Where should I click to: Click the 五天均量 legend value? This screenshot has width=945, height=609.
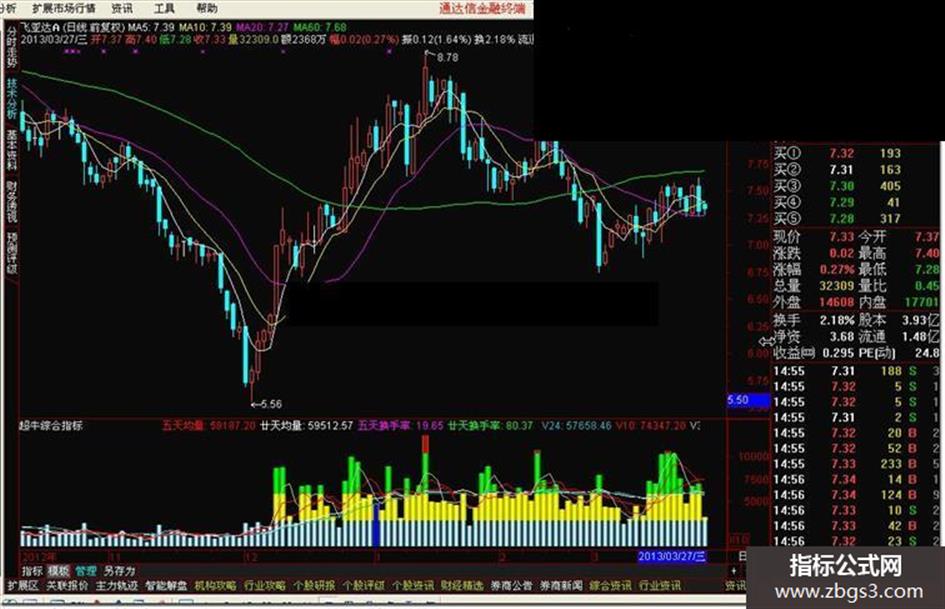209,426
